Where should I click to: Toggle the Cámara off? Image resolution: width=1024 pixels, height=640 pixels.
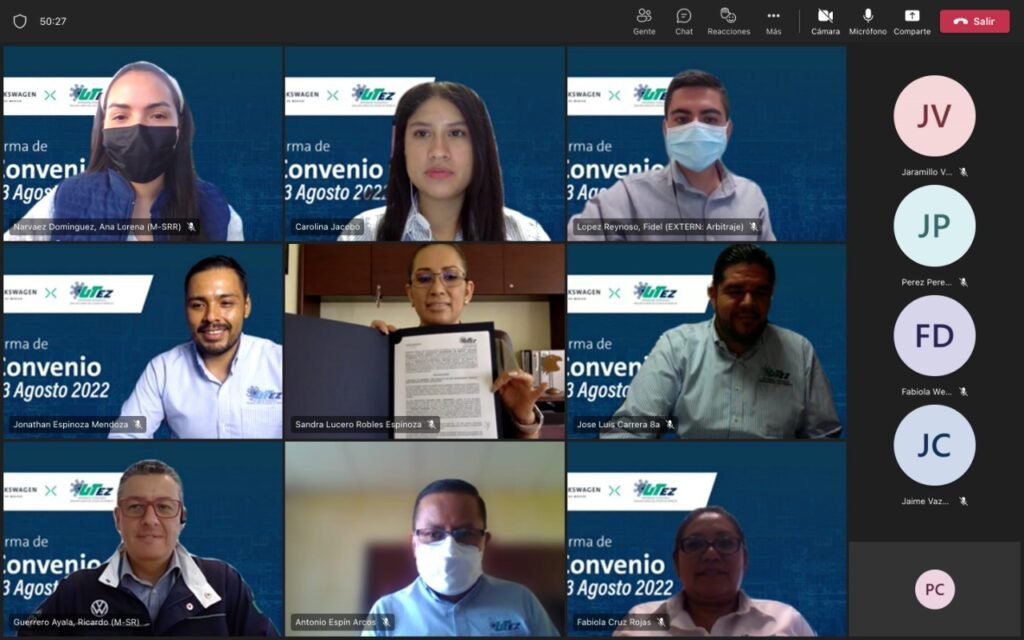tap(825, 20)
